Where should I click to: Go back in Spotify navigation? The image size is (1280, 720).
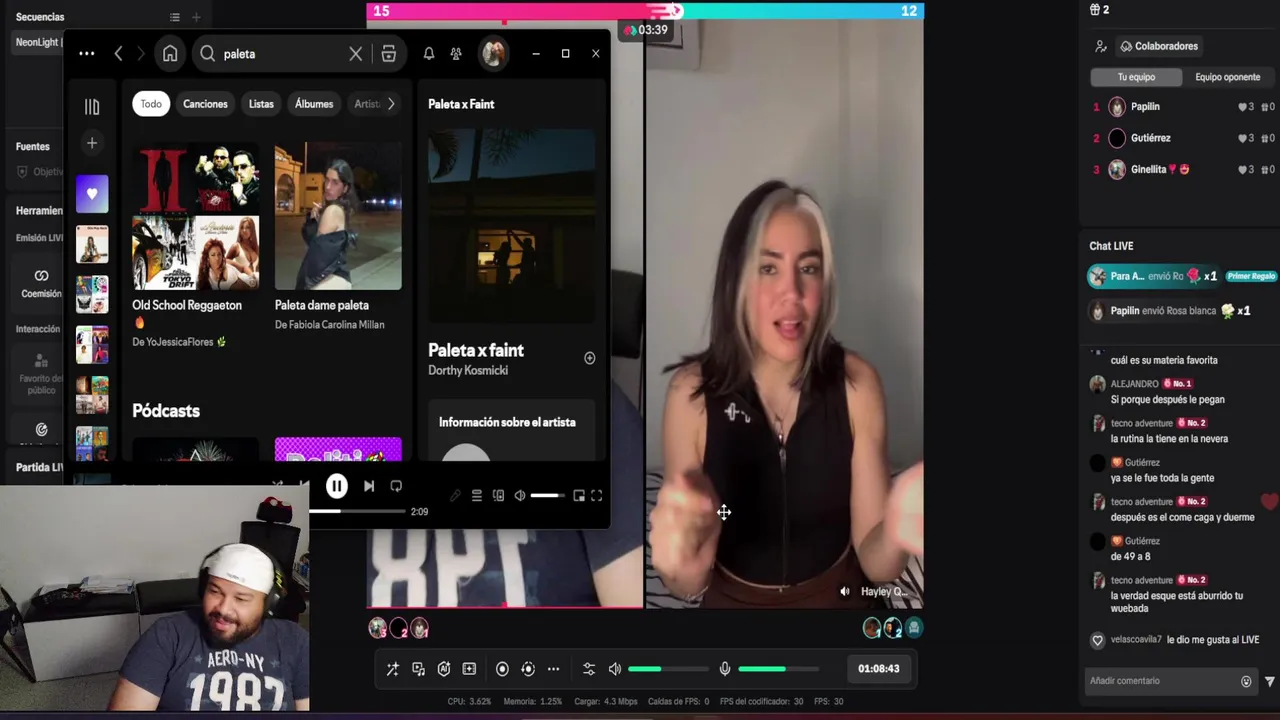coord(118,54)
